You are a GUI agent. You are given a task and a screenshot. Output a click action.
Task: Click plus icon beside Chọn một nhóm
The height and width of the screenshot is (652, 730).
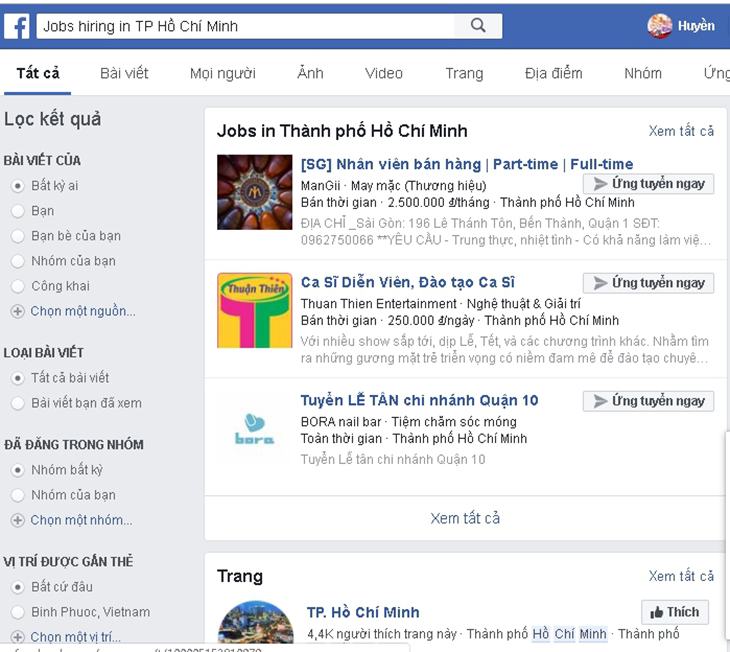point(17,520)
